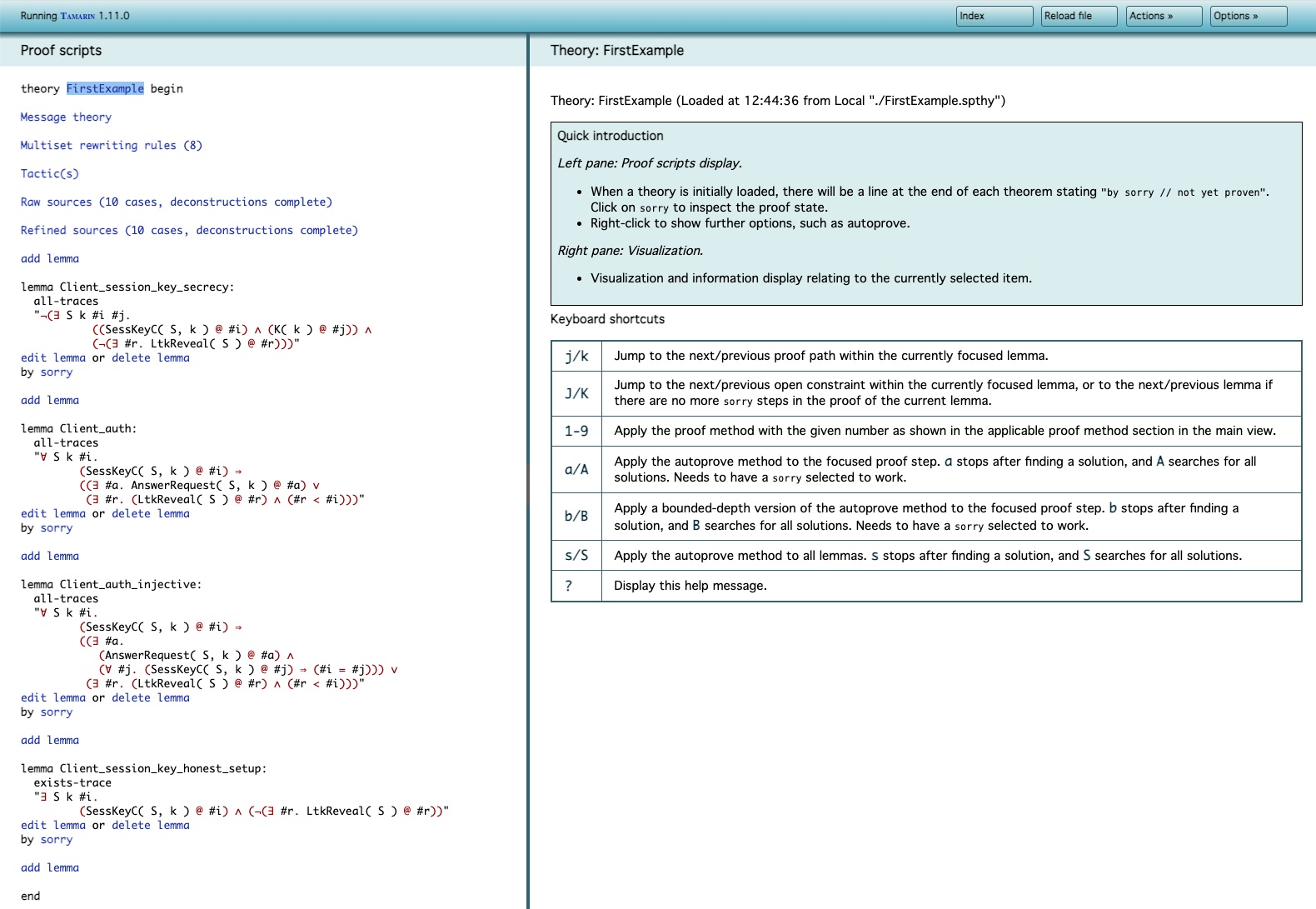Open Multiset rewriting rules (8)
The width and height of the screenshot is (1316, 909).
tap(111, 146)
